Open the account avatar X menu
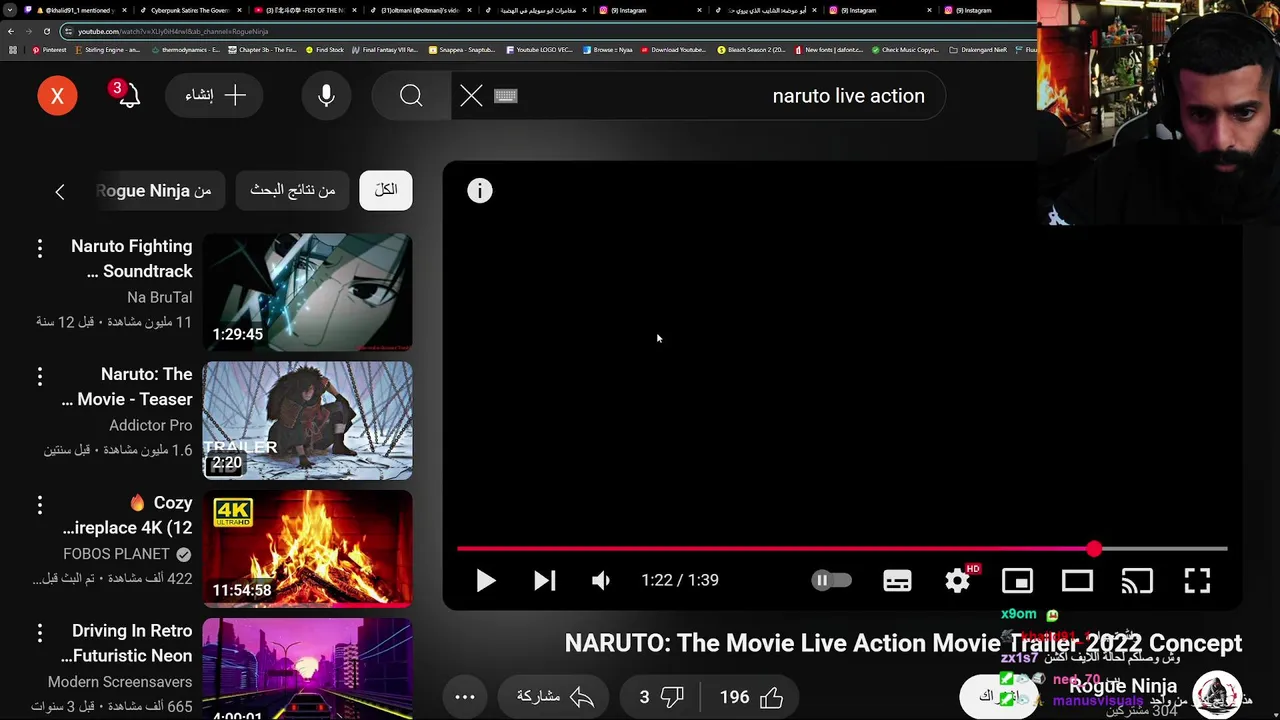The height and width of the screenshot is (720, 1280). click(x=57, y=96)
